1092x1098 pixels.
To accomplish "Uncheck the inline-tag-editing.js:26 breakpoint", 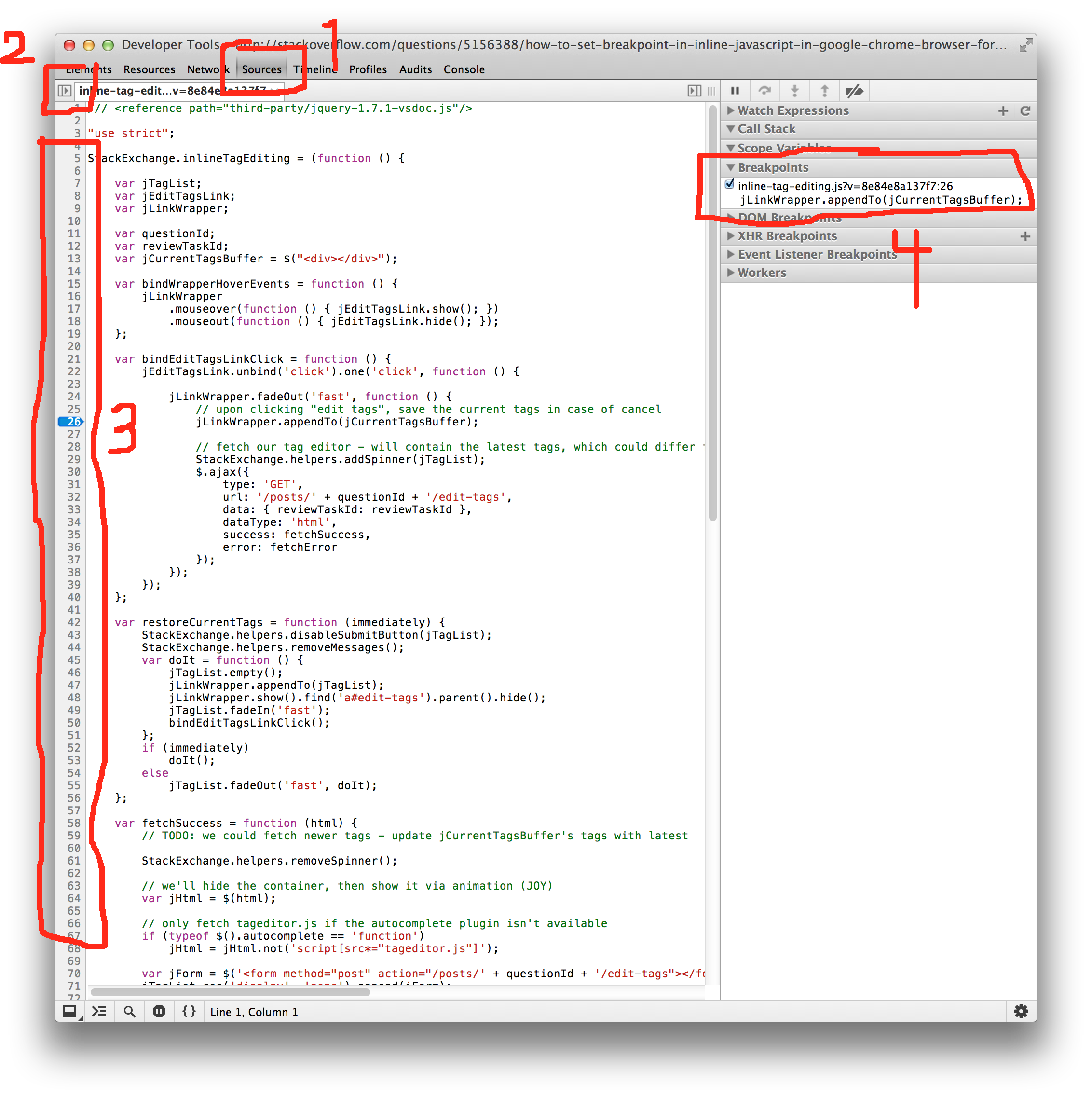I will 730,185.
